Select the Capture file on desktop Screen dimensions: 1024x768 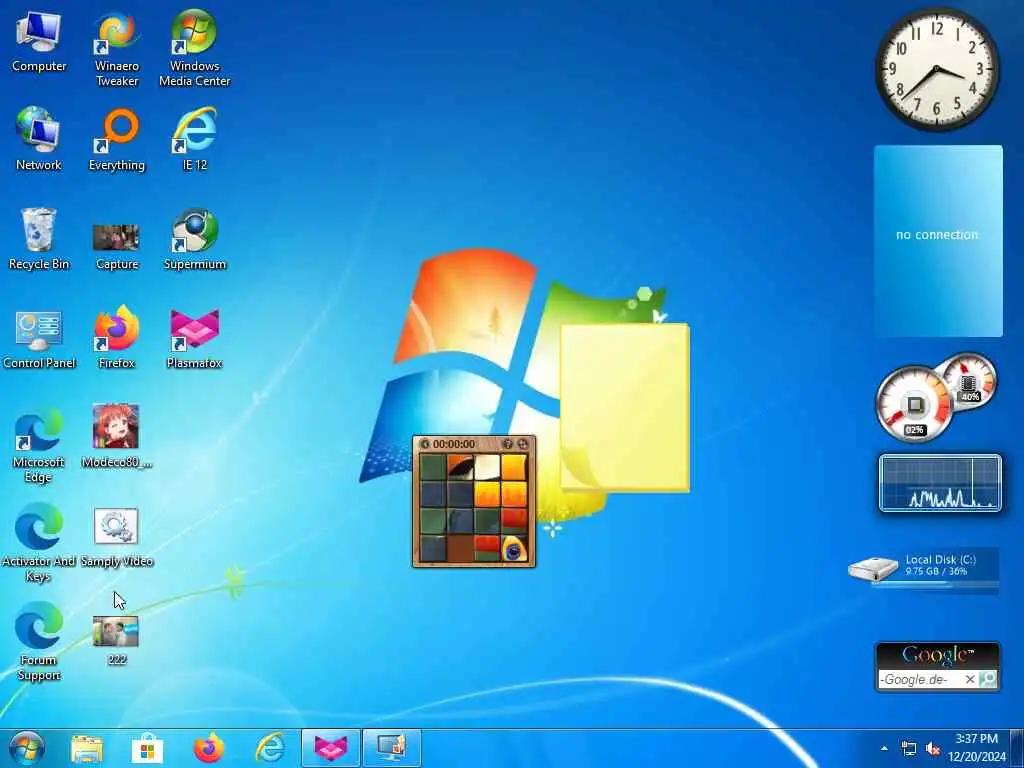pyautogui.click(x=117, y=247)
